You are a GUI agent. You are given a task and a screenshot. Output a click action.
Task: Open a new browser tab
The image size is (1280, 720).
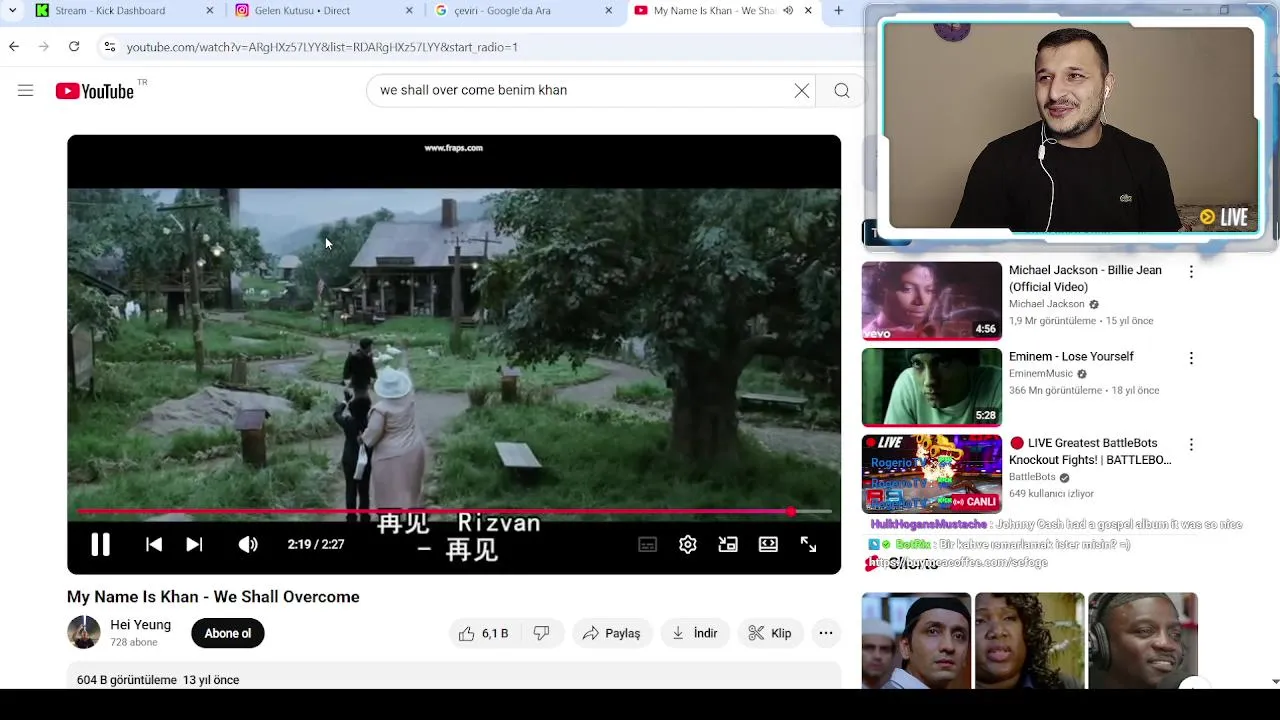pos(838,11)
